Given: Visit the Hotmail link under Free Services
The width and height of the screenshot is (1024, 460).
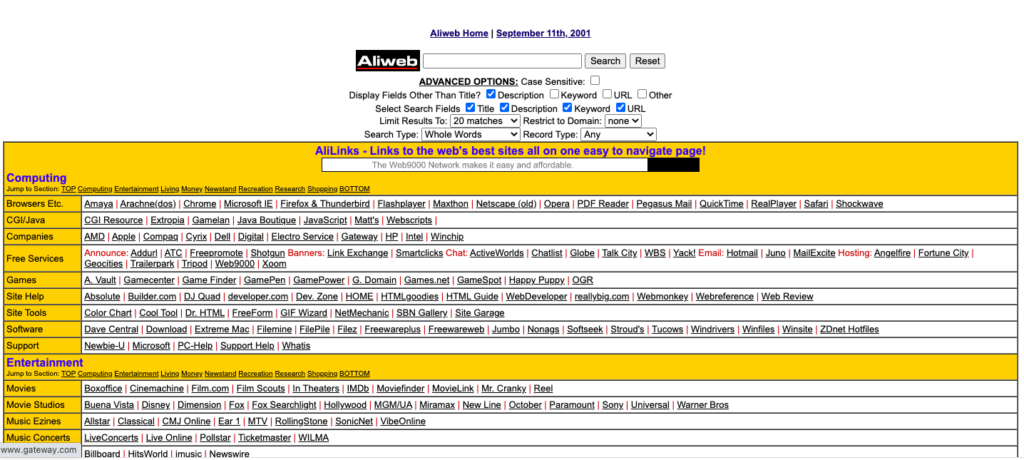Looking at the screenshot, I should (741, 253).
